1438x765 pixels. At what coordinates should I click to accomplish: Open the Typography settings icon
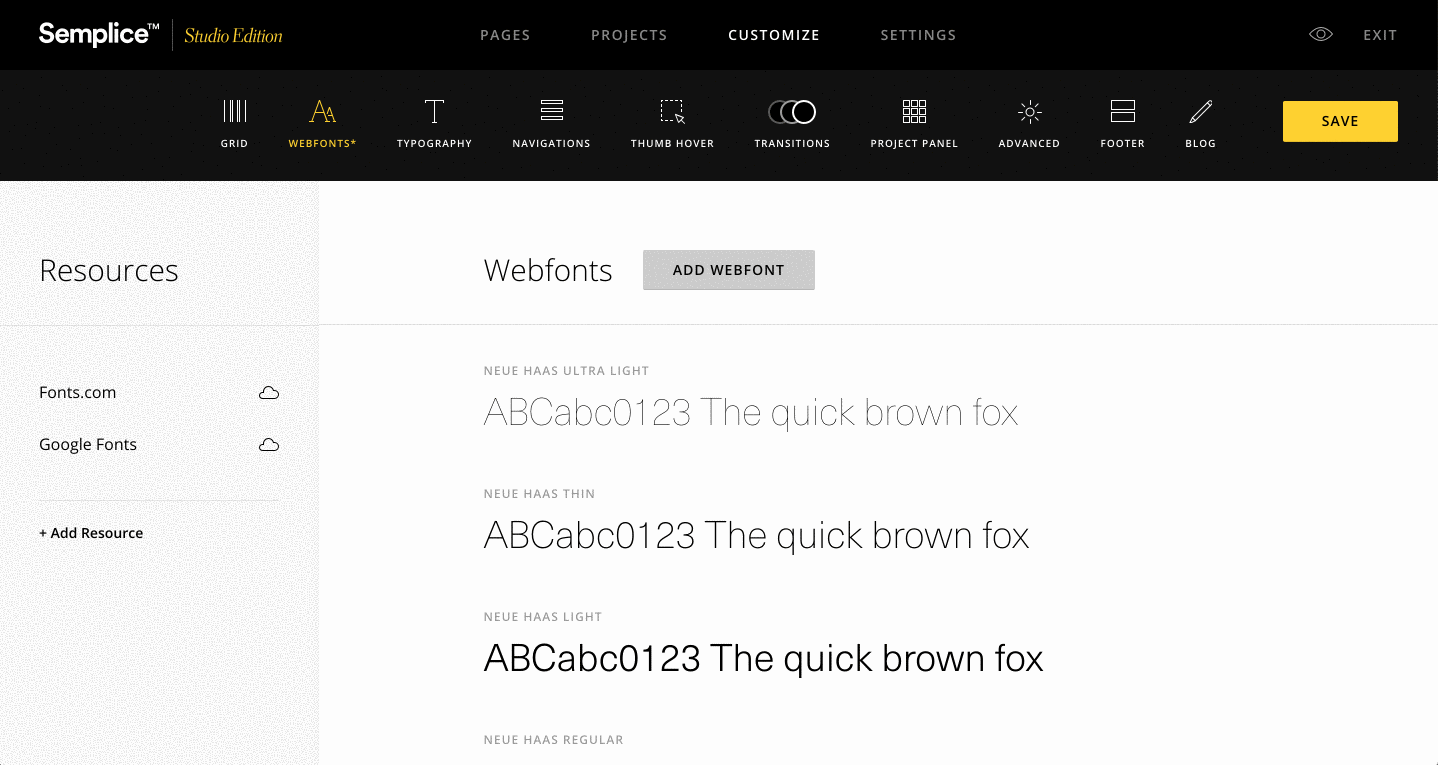click(x=434, y=111)
